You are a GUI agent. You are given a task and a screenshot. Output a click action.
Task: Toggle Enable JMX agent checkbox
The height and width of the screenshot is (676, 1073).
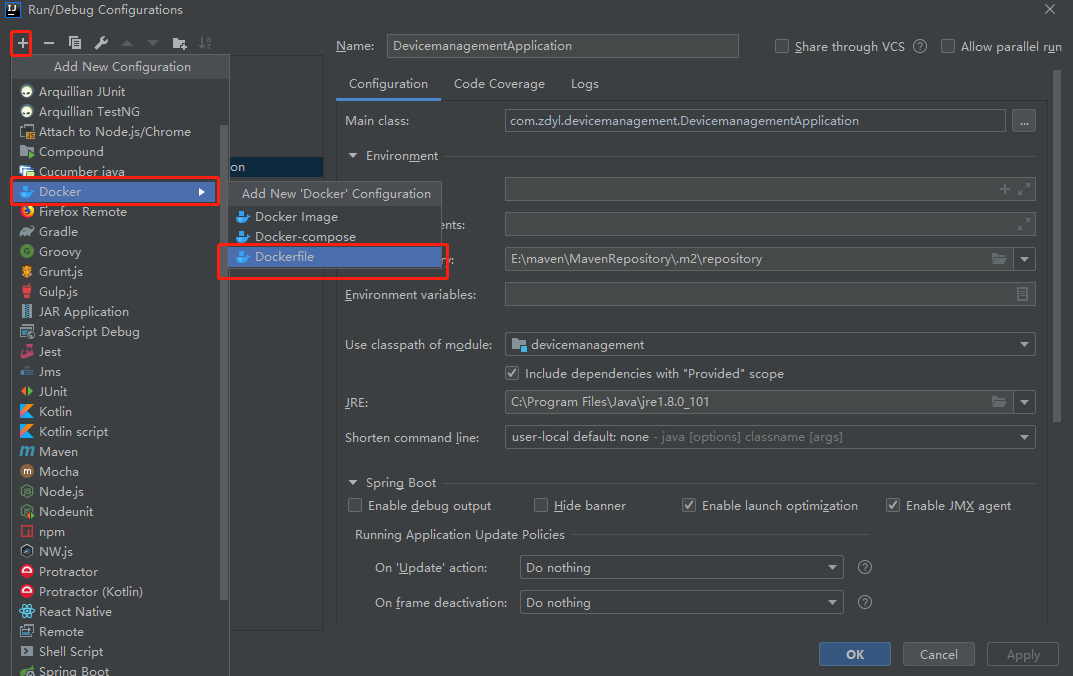pyautogui.click(x=893, y=505)
